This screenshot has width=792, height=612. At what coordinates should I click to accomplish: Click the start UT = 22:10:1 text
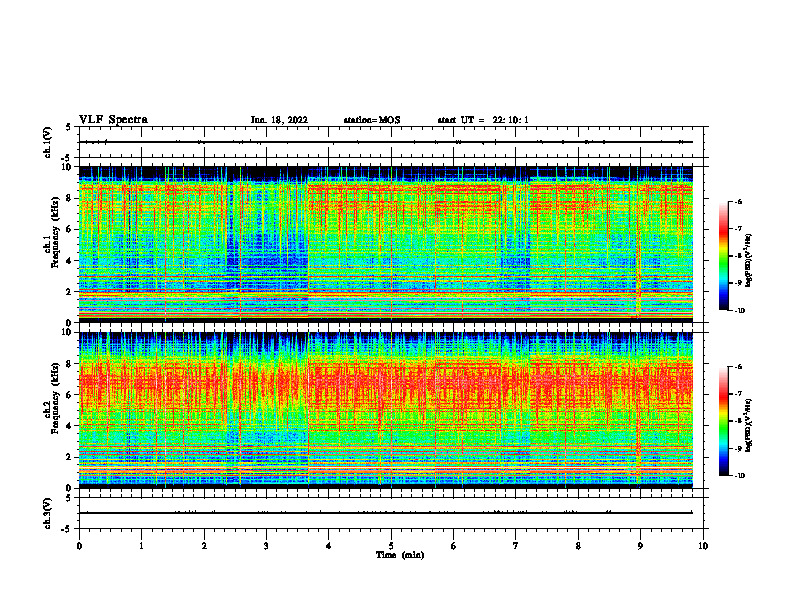(x=483, y=120)
